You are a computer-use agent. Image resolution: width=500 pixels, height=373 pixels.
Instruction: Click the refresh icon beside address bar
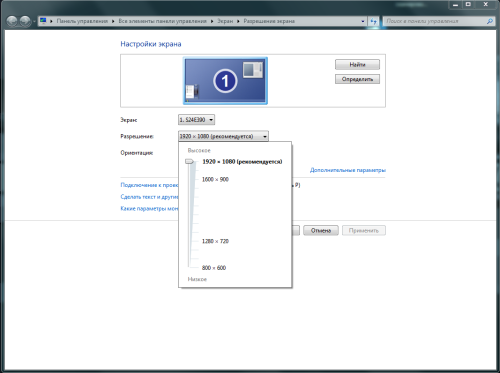pyautogui.click(x=374, y=21)
